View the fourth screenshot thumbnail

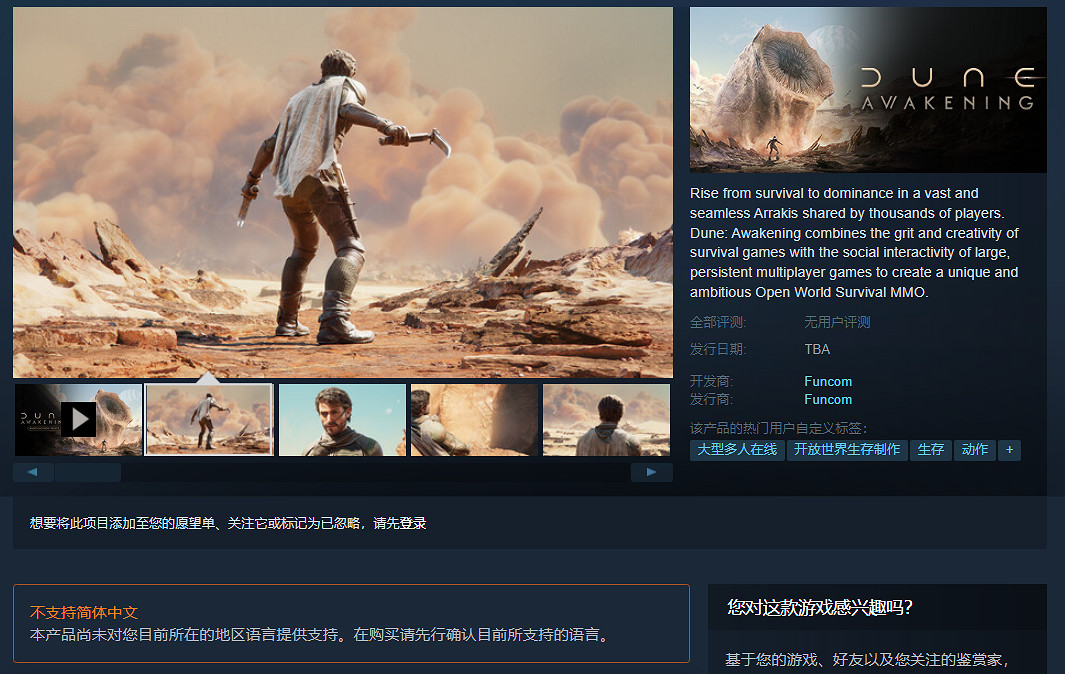coord(474,419)
